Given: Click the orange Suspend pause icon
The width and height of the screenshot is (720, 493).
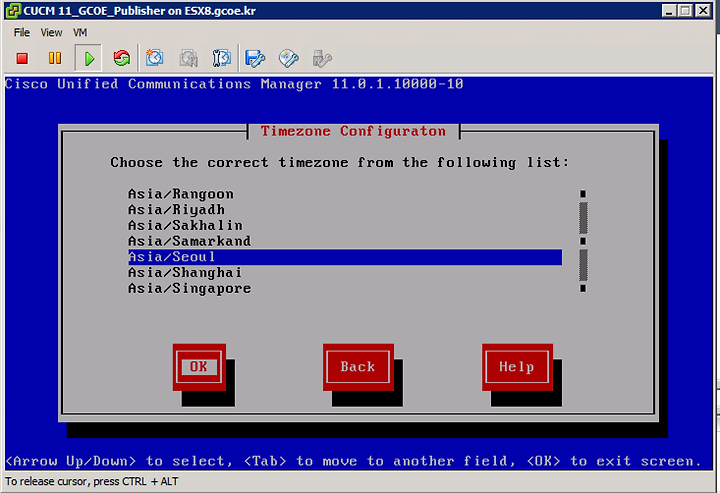Looking at the screenshot, I should tap(55, 58).
